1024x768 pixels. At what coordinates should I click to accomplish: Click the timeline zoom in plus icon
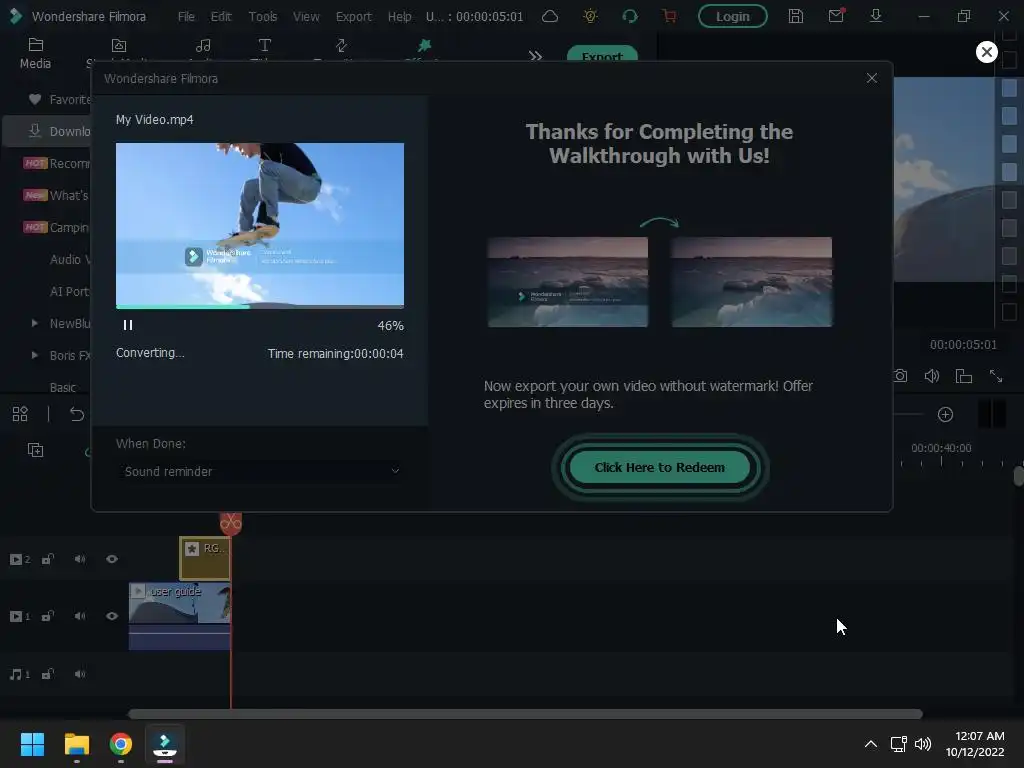945,415
